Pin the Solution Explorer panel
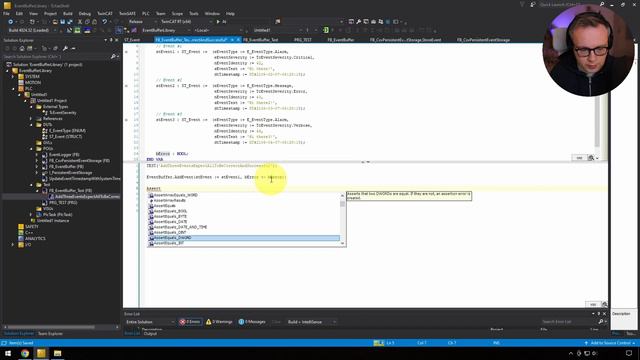 [111, 40]
